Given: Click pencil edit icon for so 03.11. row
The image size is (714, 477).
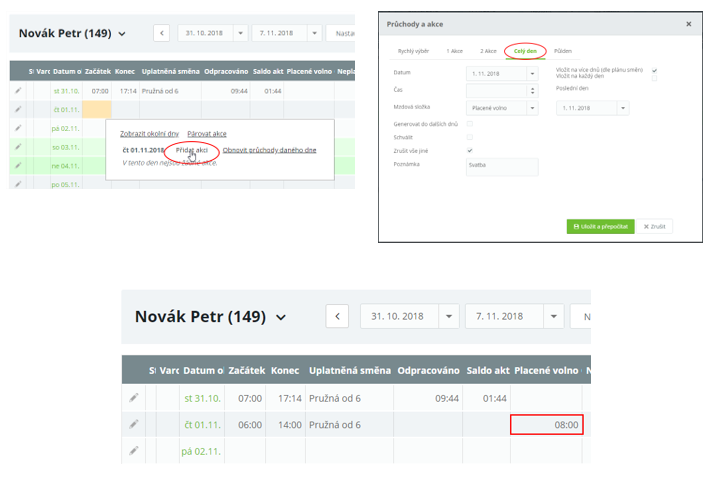Looking at the screenshot, I should pyautogui.click(x=18, y=147).
